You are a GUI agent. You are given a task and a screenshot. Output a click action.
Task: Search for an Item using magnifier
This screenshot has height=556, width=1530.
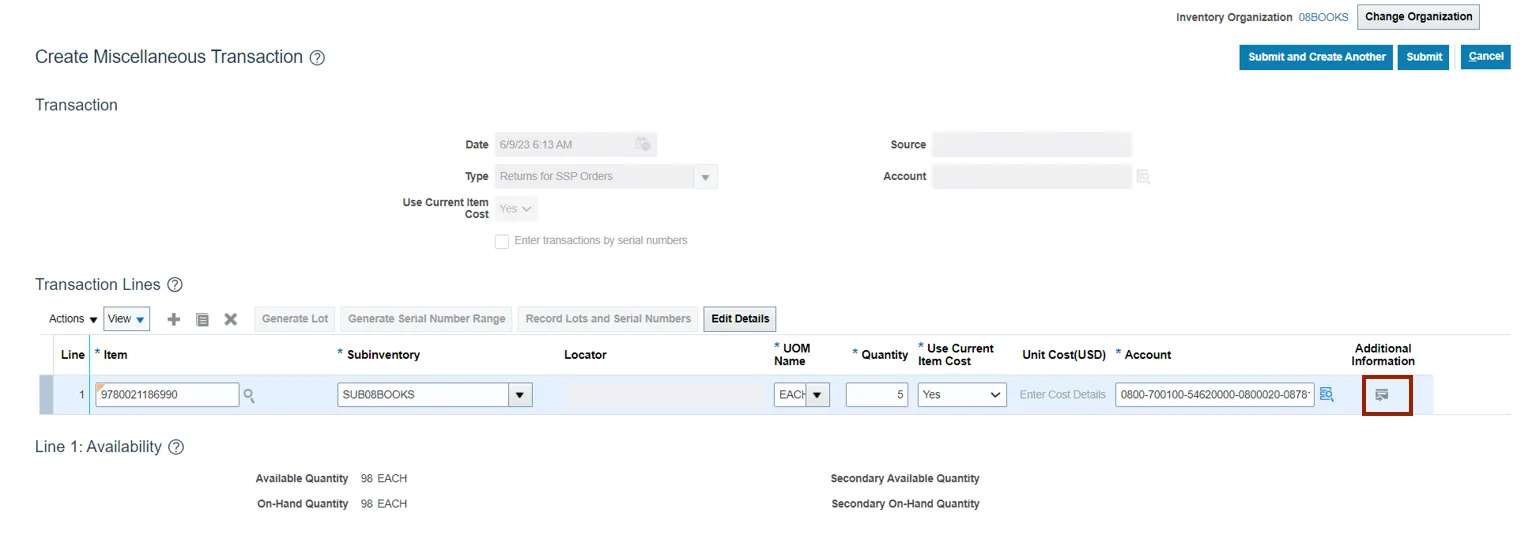click(249, 396)
